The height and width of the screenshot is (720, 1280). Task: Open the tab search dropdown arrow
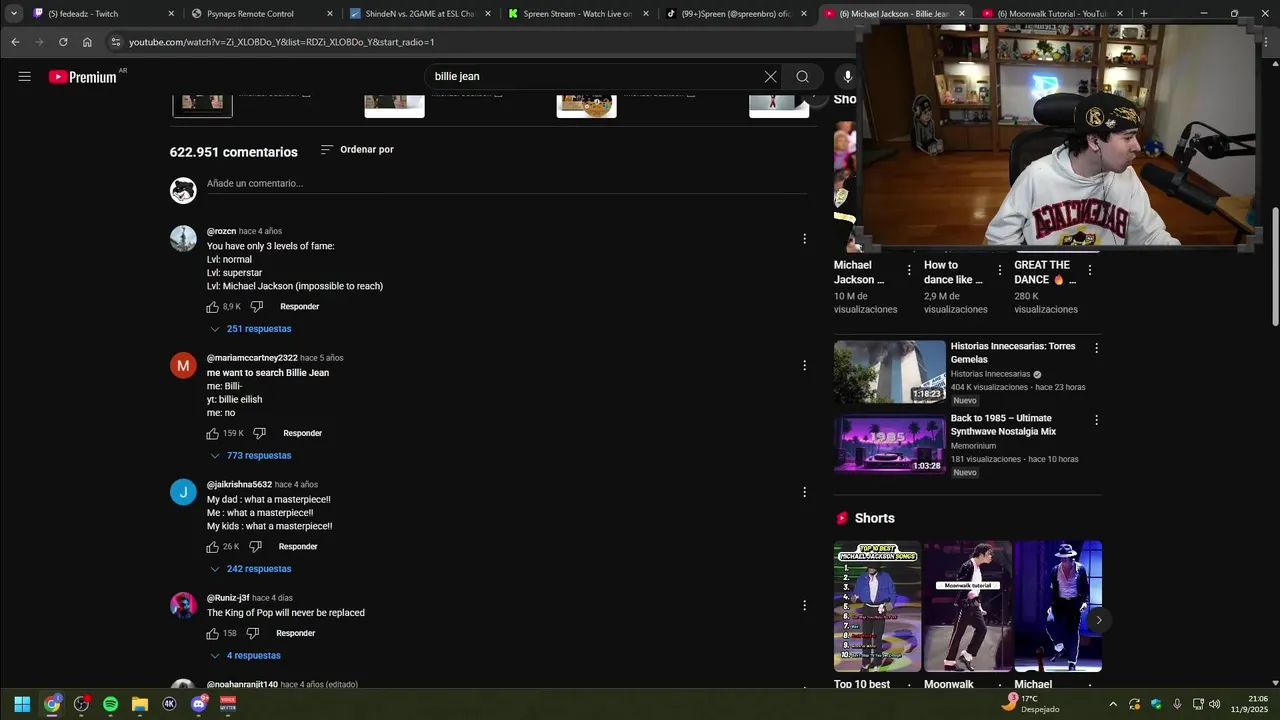click(x=13, y=14)
